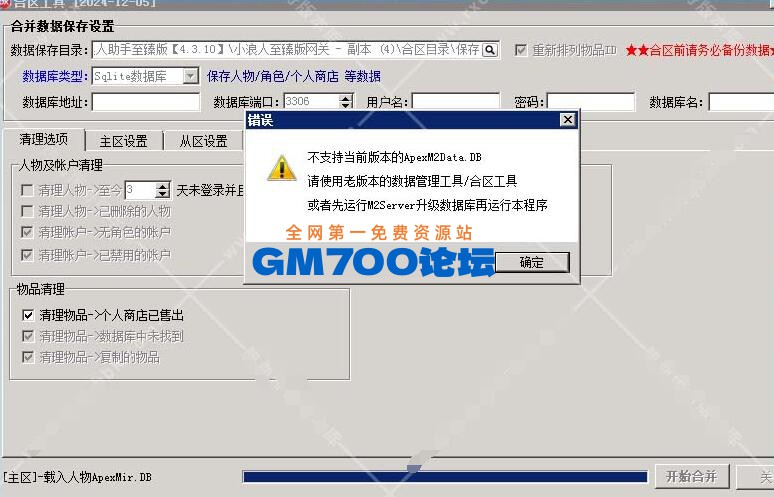Click the 开始合并 button
The width and height of the screenshot is (774, 497).
[691, 476]
